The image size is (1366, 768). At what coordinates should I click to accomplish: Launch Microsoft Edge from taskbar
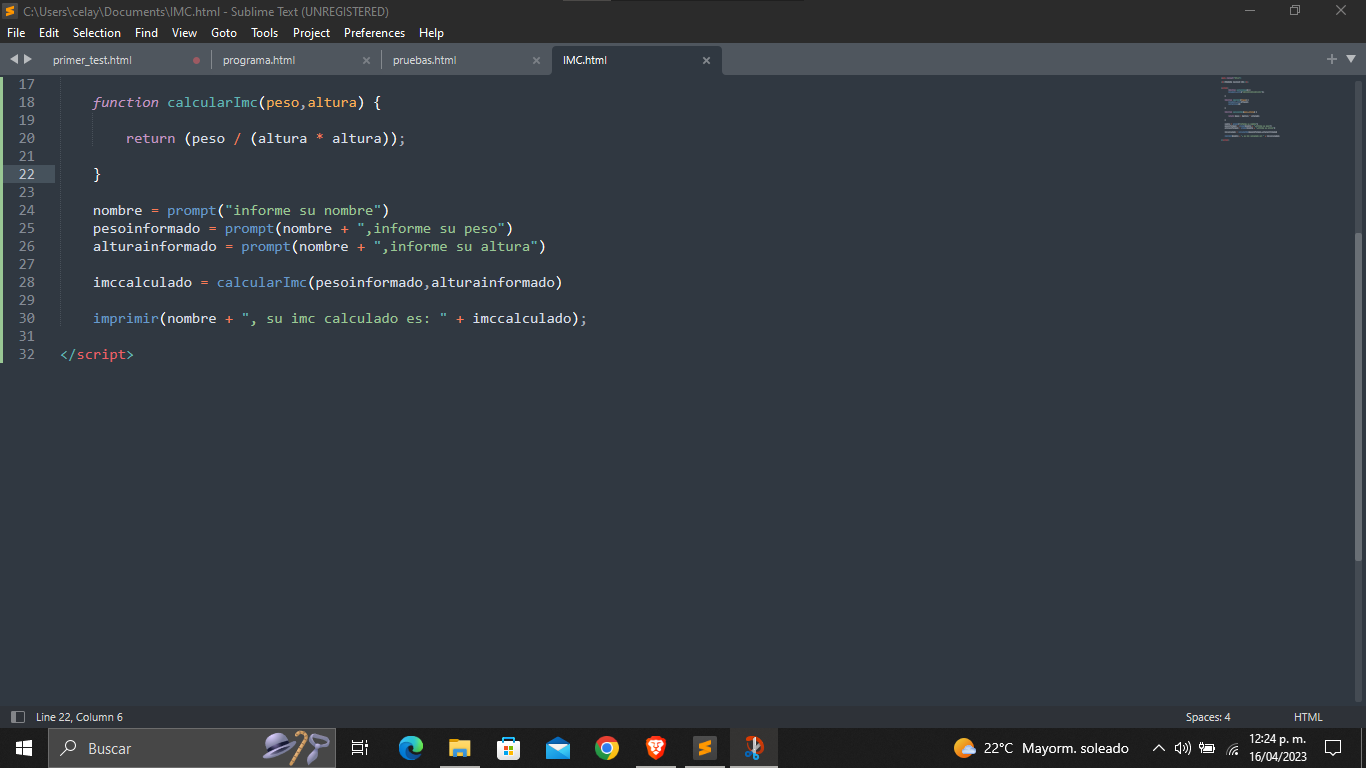[x=410, y=748]
